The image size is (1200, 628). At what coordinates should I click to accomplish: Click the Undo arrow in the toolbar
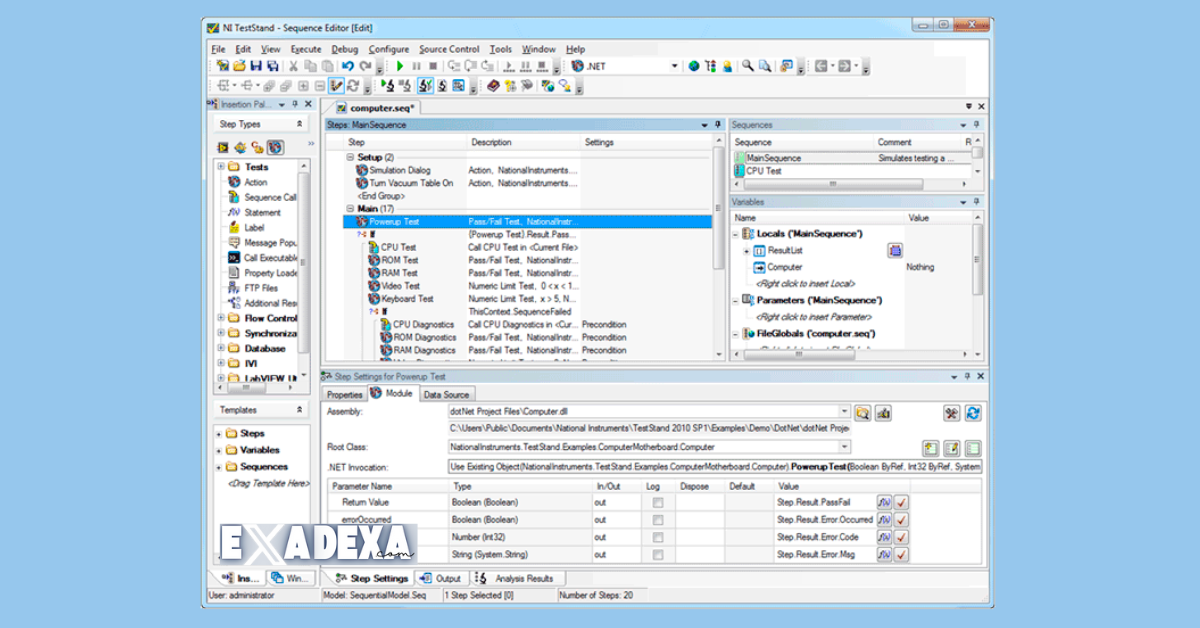pyautogui.click(x=348, y=67)
